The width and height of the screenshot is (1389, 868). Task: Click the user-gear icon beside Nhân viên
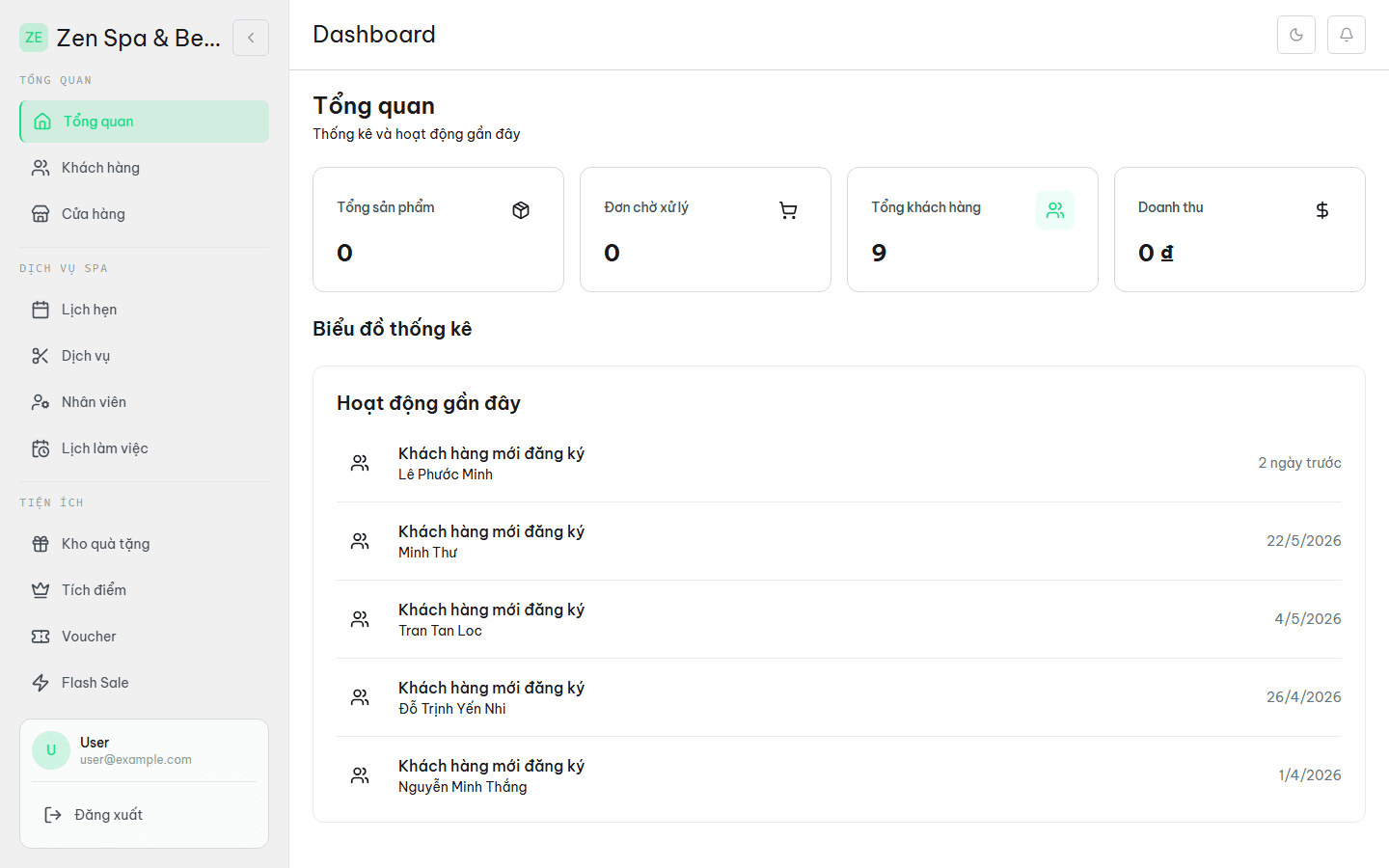[x=41, y=402]
